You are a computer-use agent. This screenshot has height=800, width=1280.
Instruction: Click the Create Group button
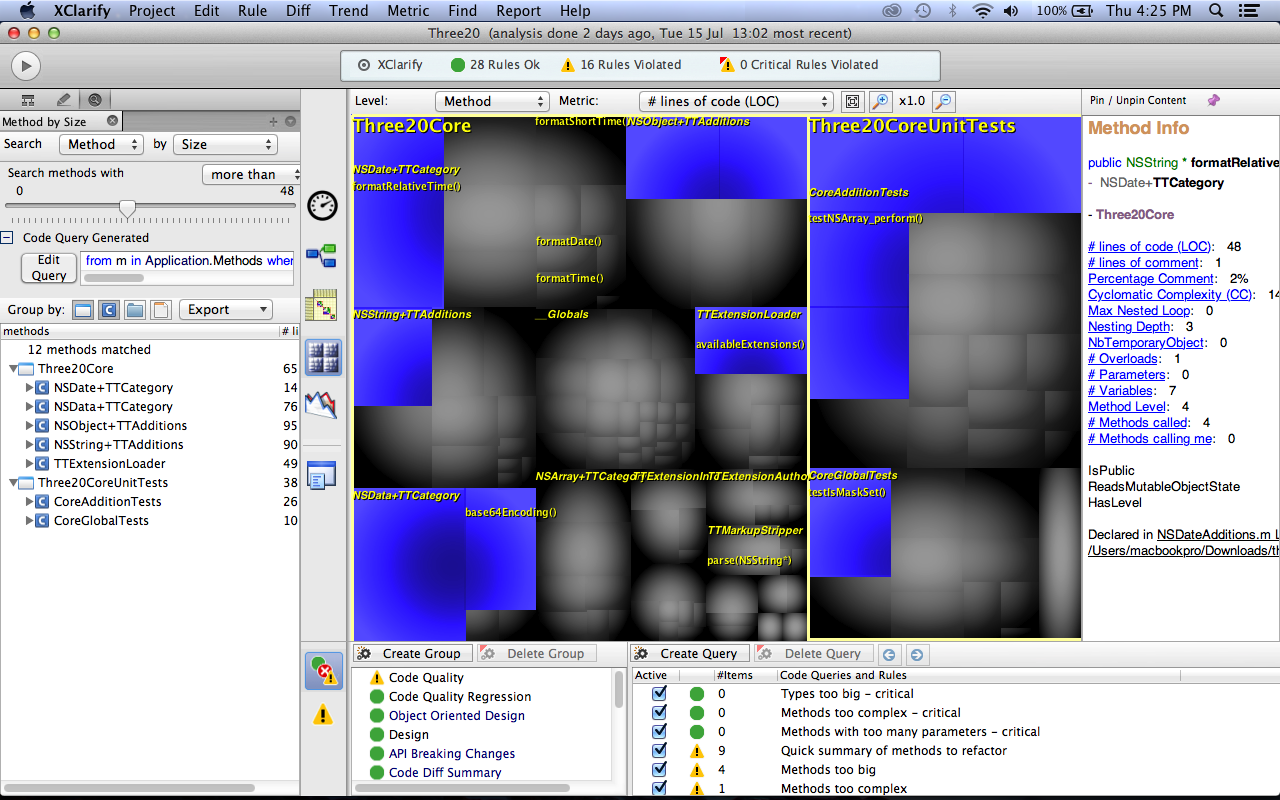411,654
